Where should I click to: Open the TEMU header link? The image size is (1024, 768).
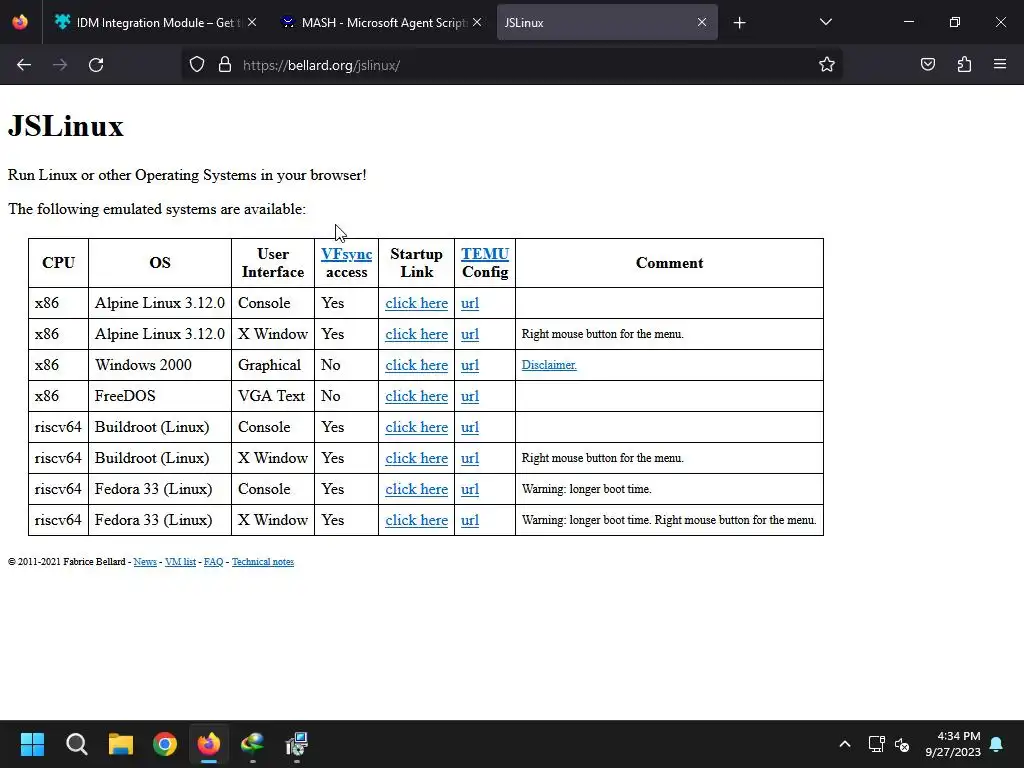pyautogui.click(x=485, y=254)
